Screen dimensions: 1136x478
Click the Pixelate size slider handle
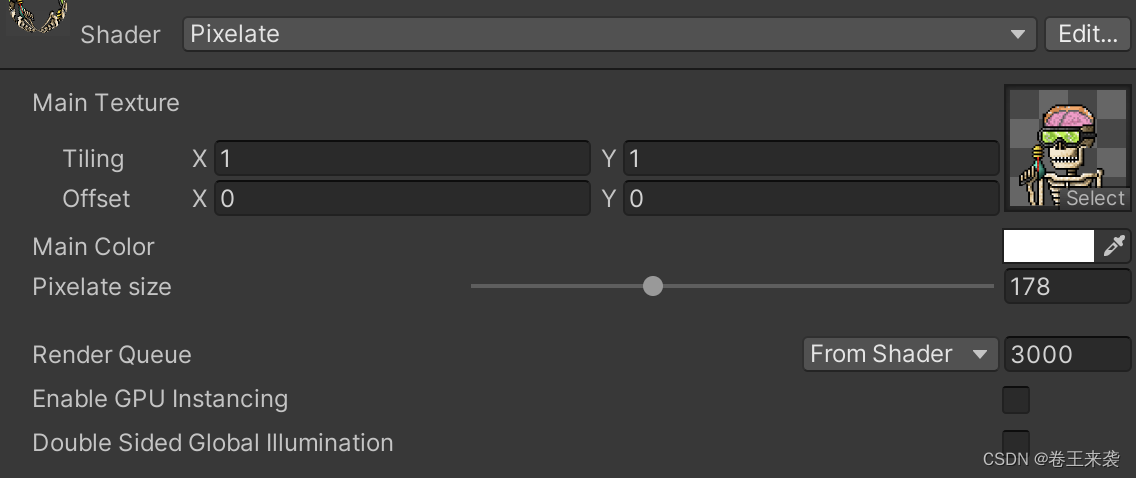coord(653,287)
